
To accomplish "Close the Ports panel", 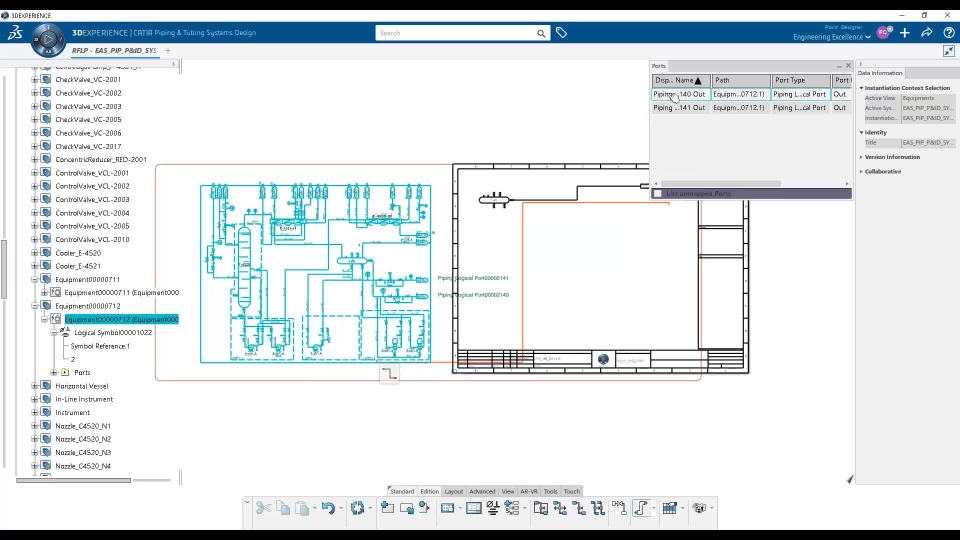I will [848, 66].
